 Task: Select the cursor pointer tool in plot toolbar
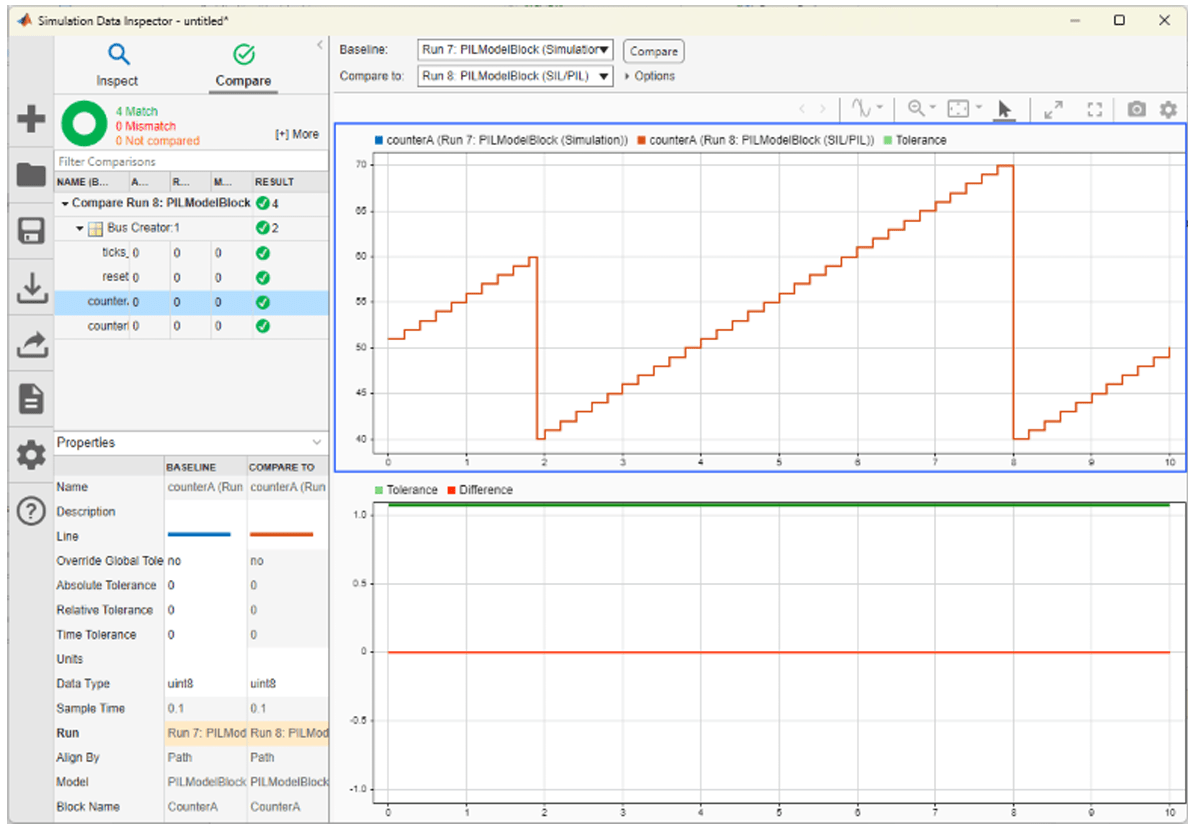[1005, 110]
